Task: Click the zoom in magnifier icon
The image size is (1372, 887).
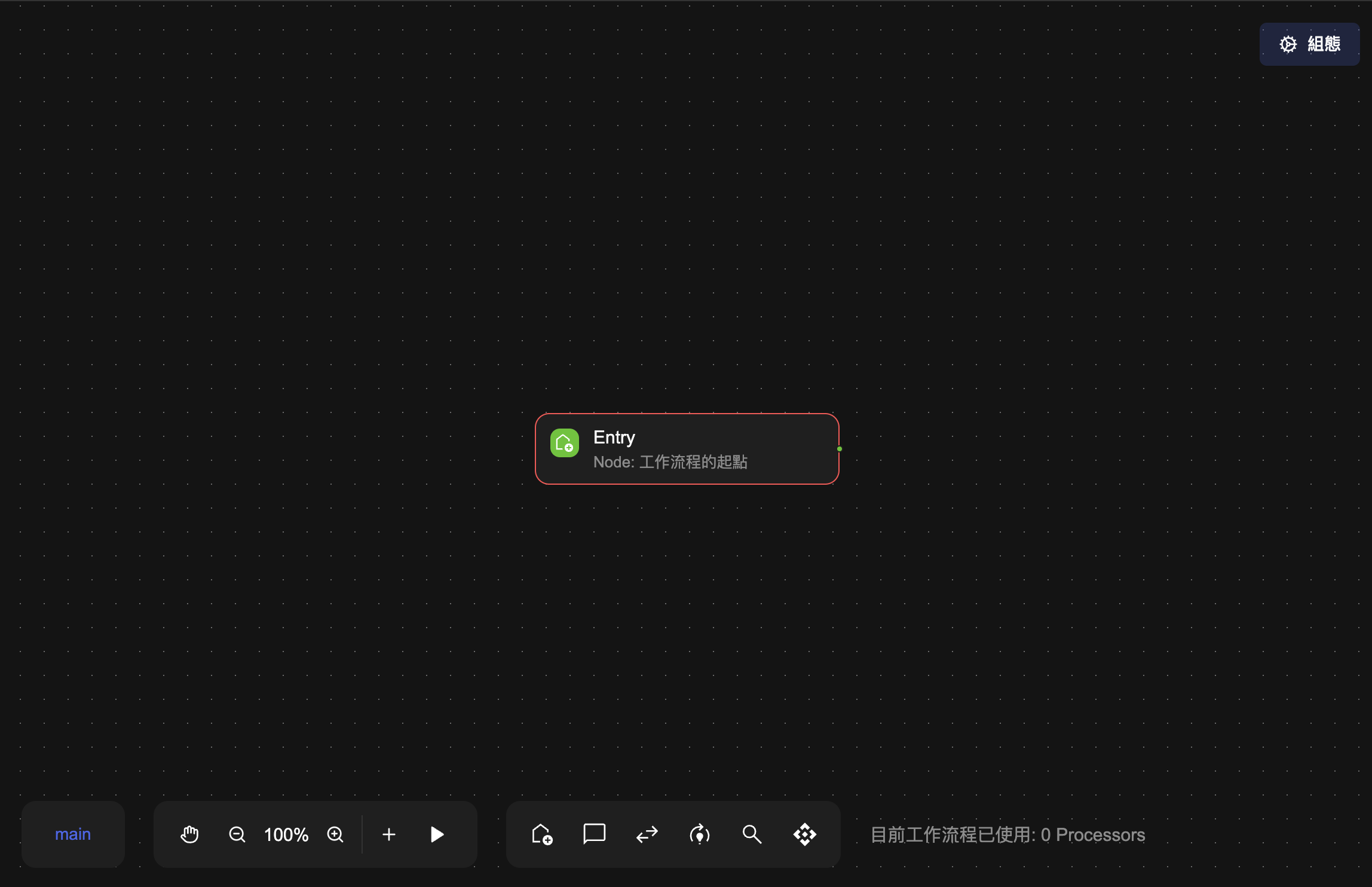Action: [335, 834]
